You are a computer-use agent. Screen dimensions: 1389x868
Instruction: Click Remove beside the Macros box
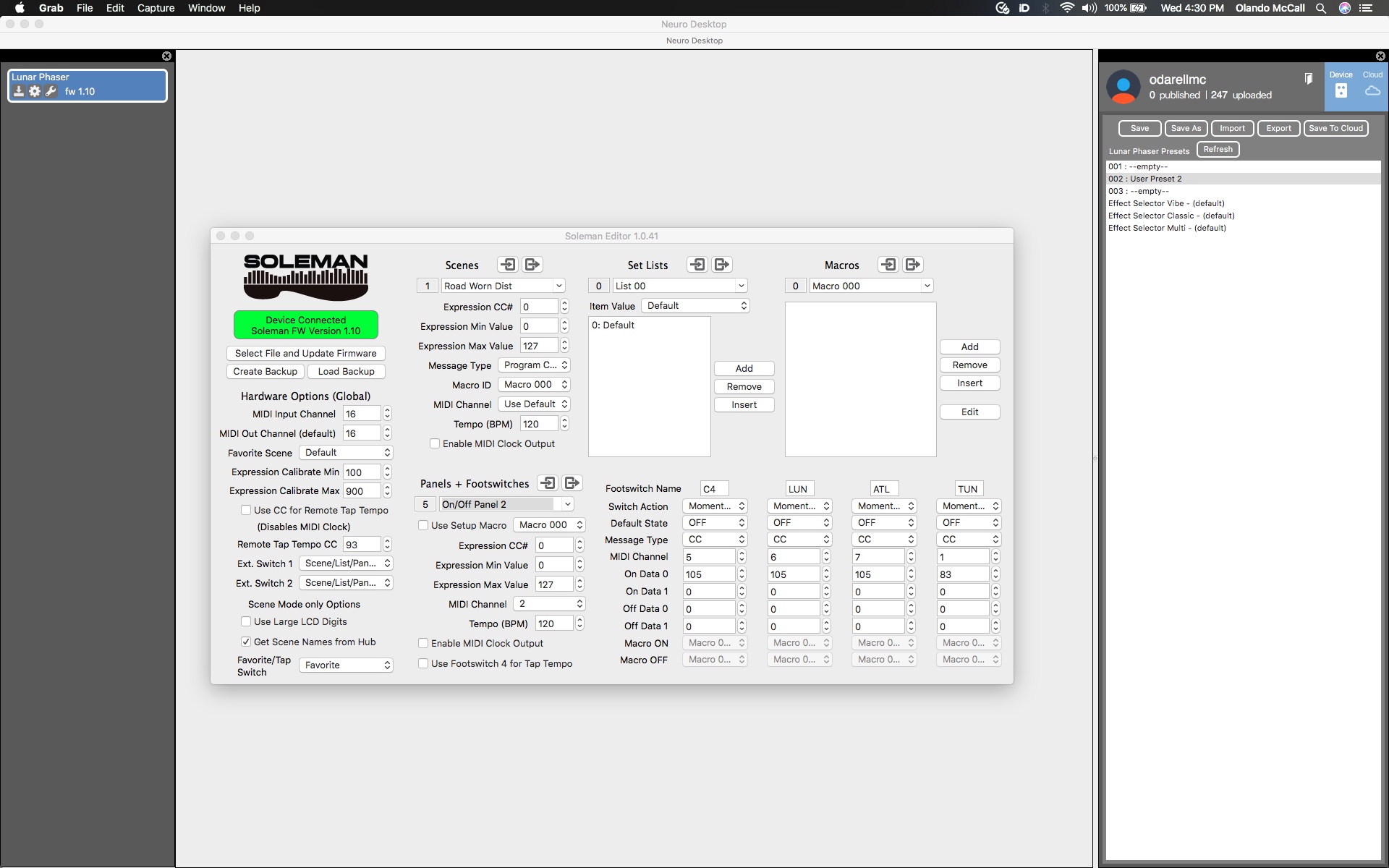pos(970,365)
